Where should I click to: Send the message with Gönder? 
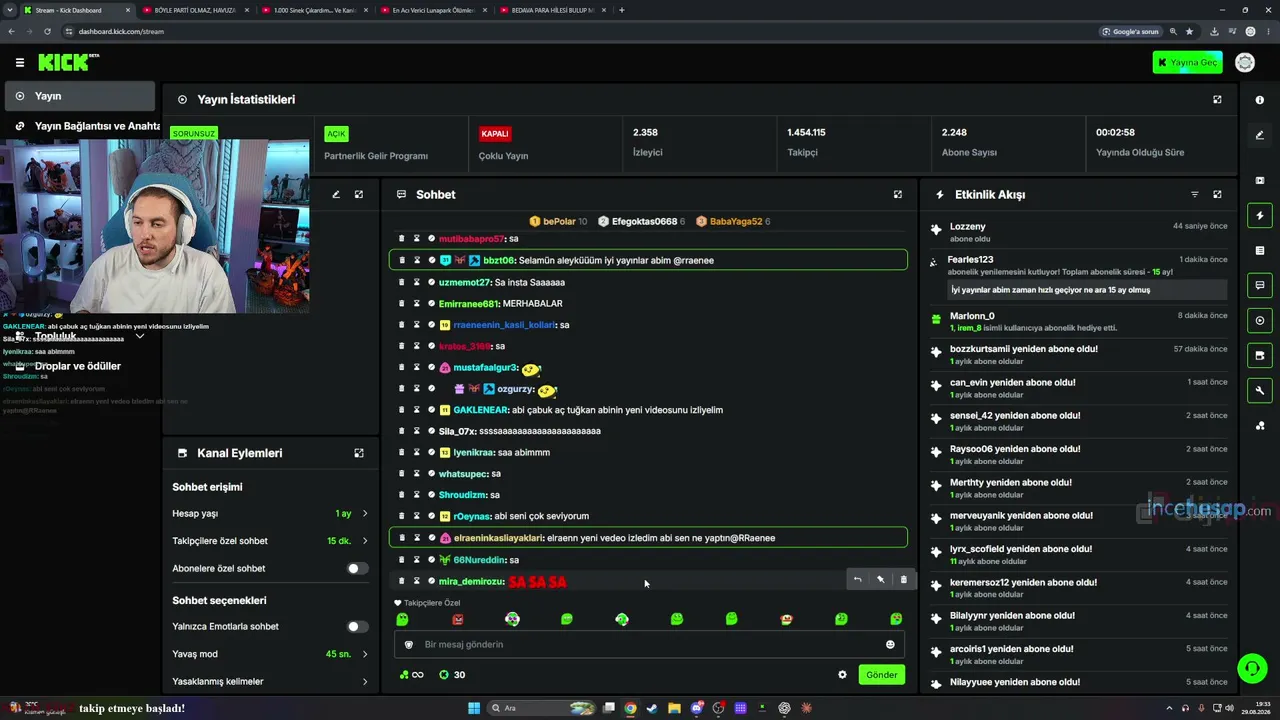click(x=881, y=675)
